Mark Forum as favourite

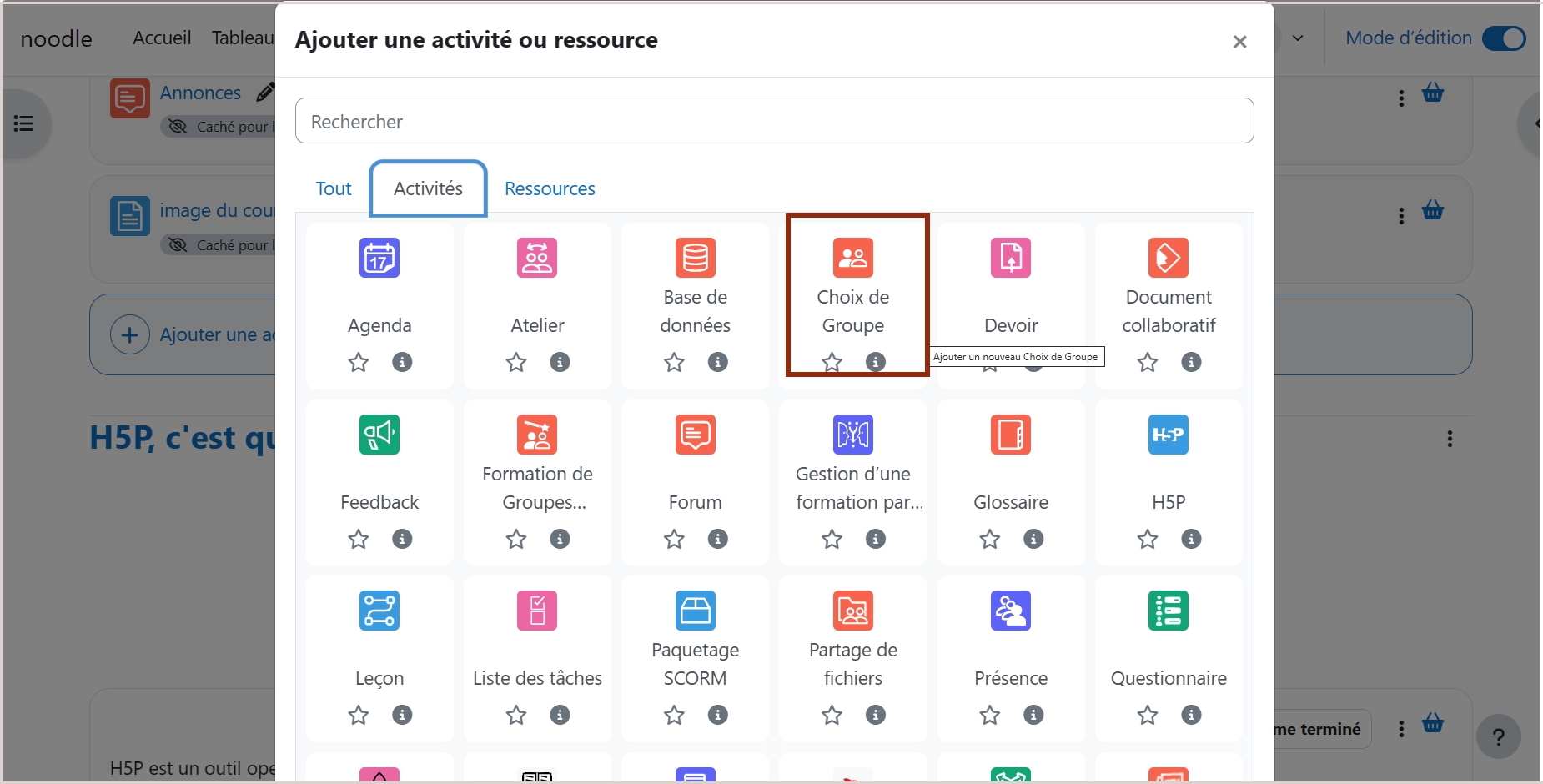click(x=674, y=539)
